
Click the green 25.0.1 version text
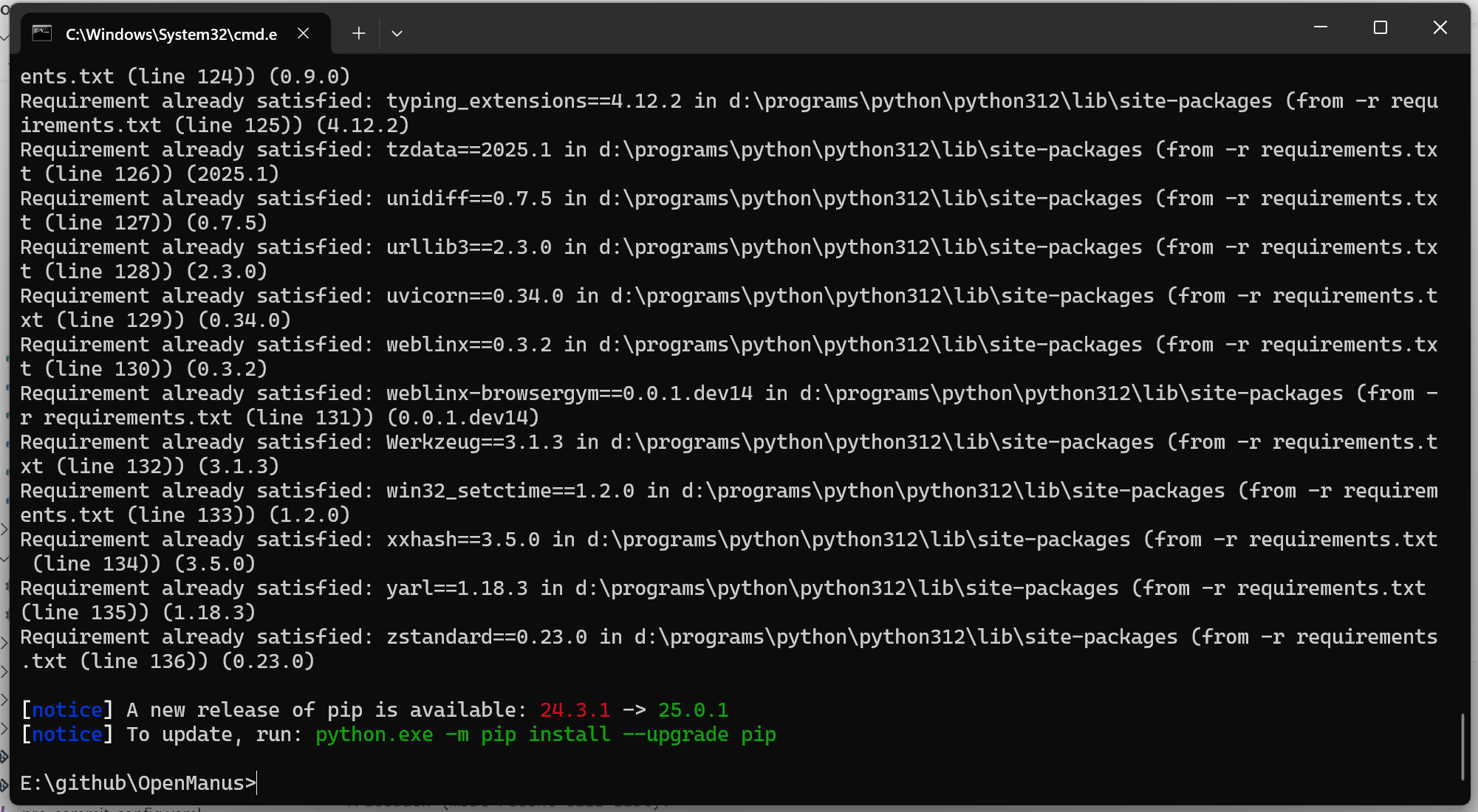pos(693,710)
